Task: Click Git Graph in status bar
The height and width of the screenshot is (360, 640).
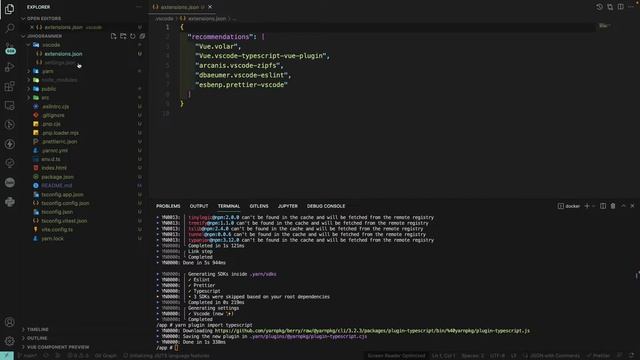Action: (x=105, y=356)
